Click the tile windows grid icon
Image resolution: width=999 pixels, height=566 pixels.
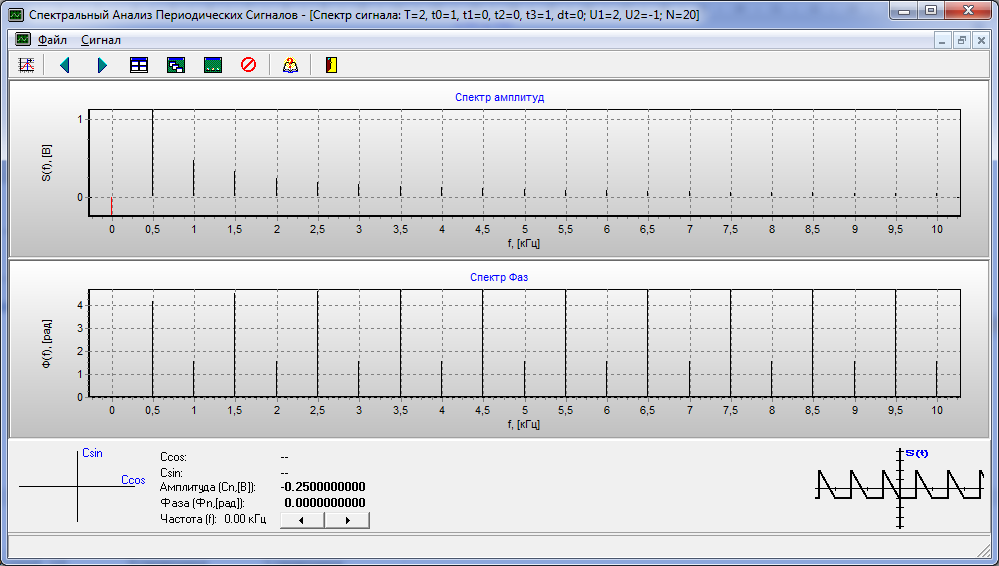click(139, 65)
